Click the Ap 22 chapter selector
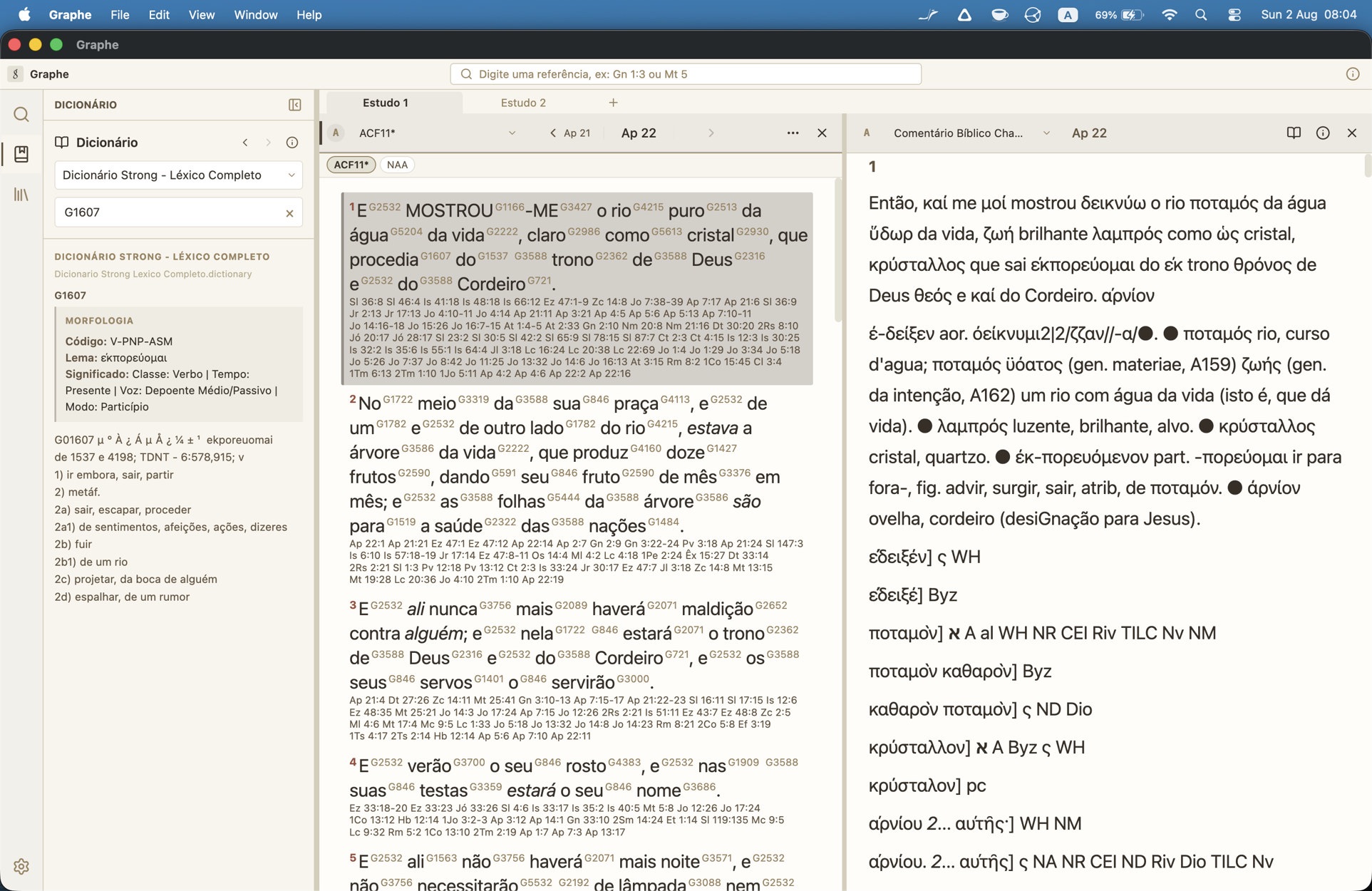Viewport: 1372px width, 891px height. 639,133
